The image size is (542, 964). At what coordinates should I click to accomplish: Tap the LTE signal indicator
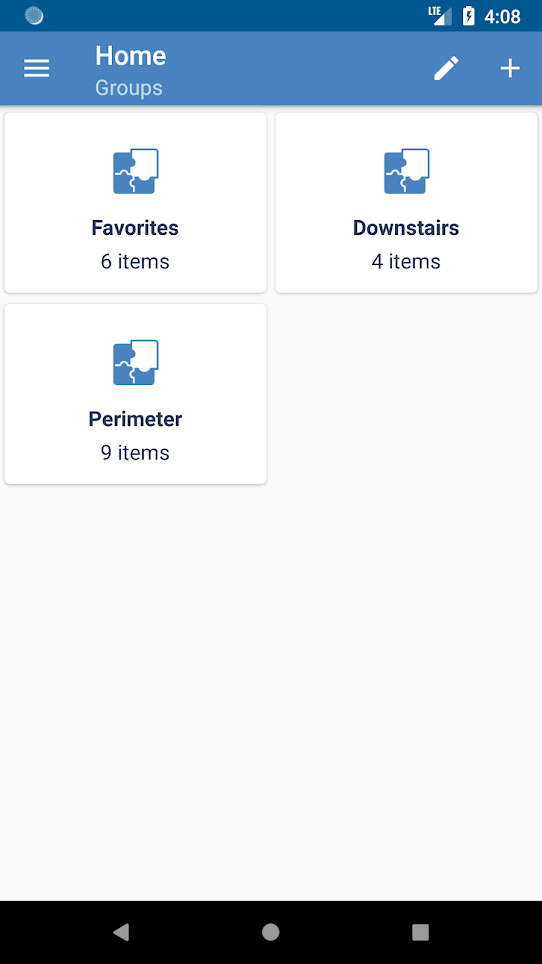point(440,16)
